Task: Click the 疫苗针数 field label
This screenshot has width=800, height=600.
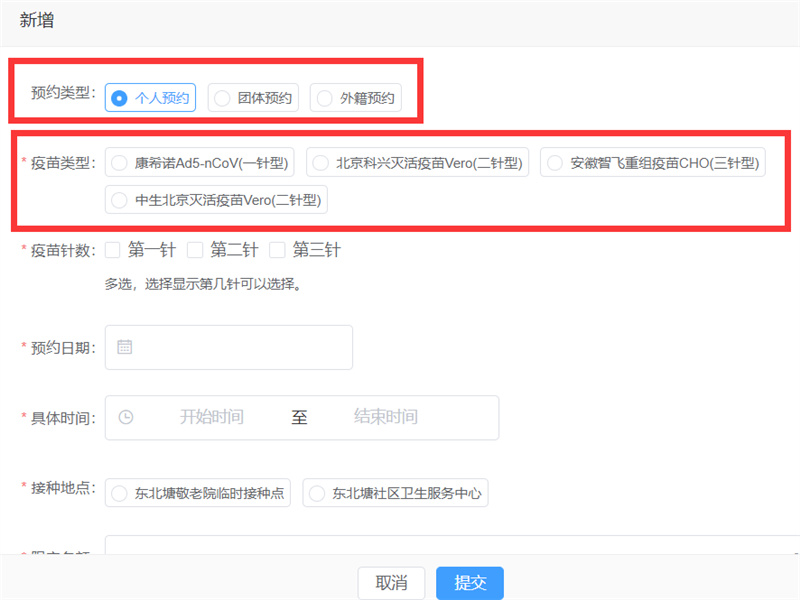Action: [63, 251]
